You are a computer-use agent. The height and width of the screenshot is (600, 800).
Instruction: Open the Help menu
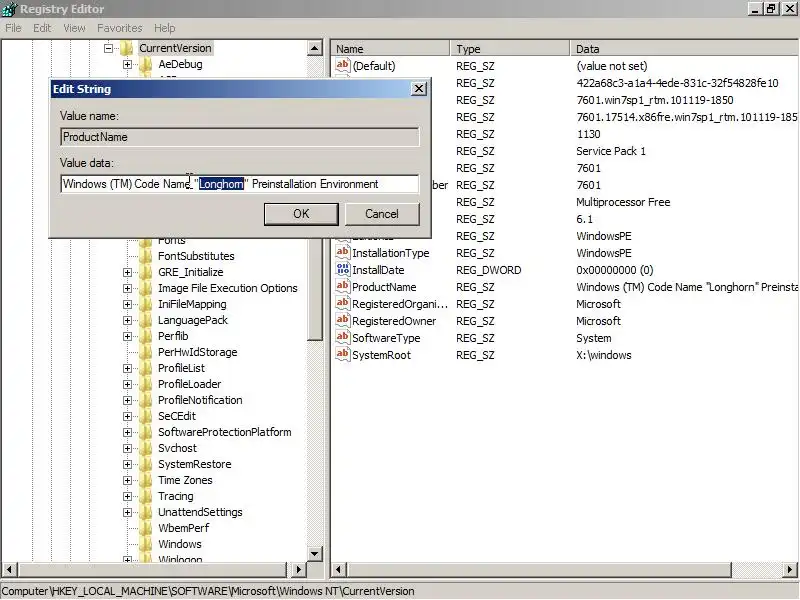point(164,28)
